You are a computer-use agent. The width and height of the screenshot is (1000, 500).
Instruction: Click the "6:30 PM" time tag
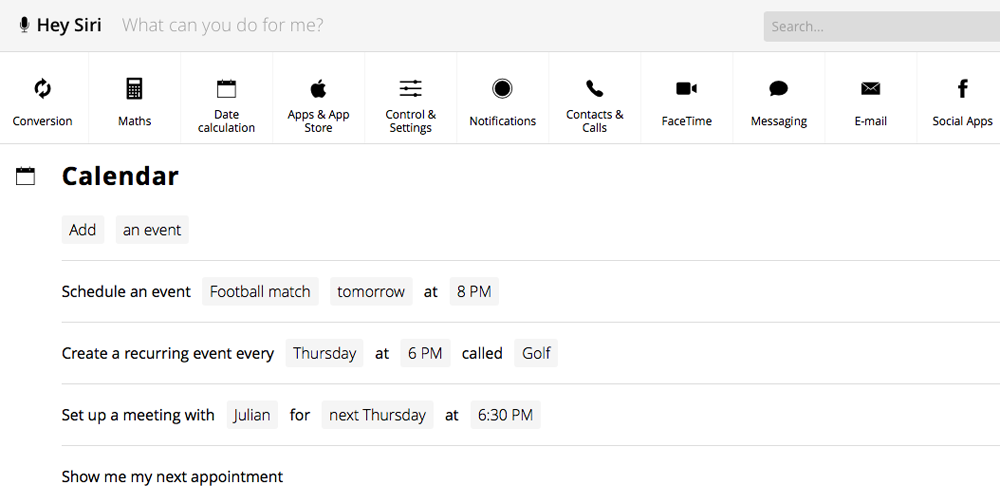point(505,415)
